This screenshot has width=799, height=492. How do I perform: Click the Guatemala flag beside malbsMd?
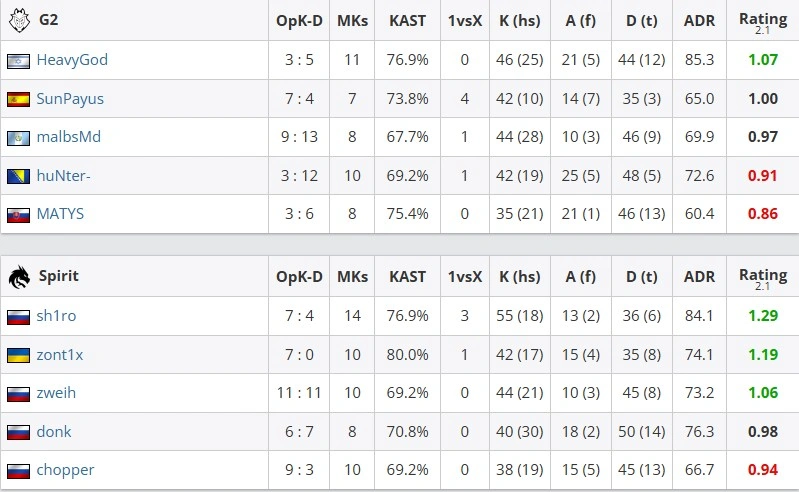(18, 138)
